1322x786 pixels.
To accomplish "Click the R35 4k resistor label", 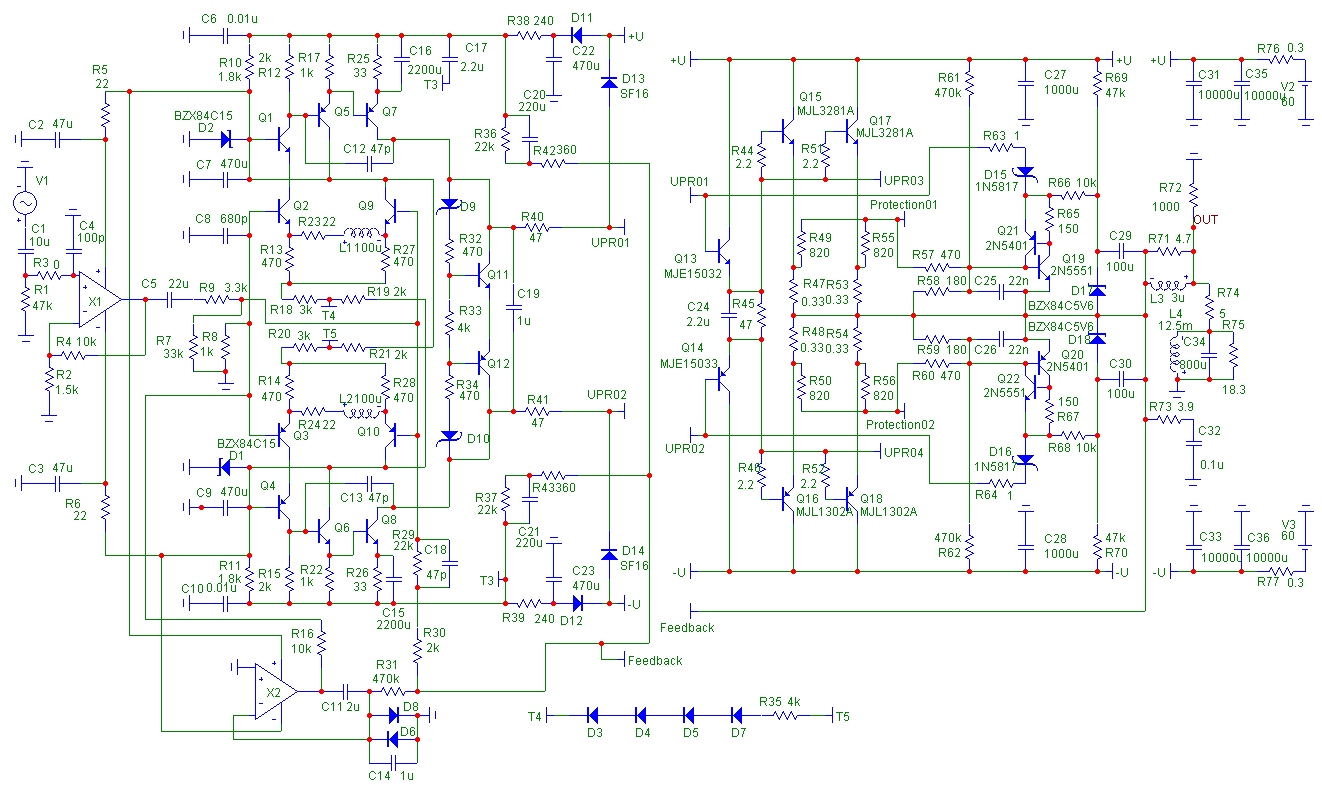I will coord(778,701).
